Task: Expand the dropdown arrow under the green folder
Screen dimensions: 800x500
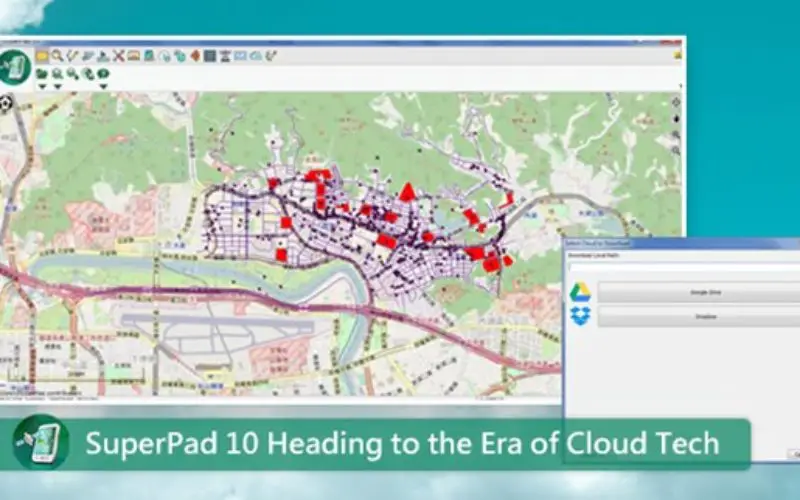Action: pos(42,87)
